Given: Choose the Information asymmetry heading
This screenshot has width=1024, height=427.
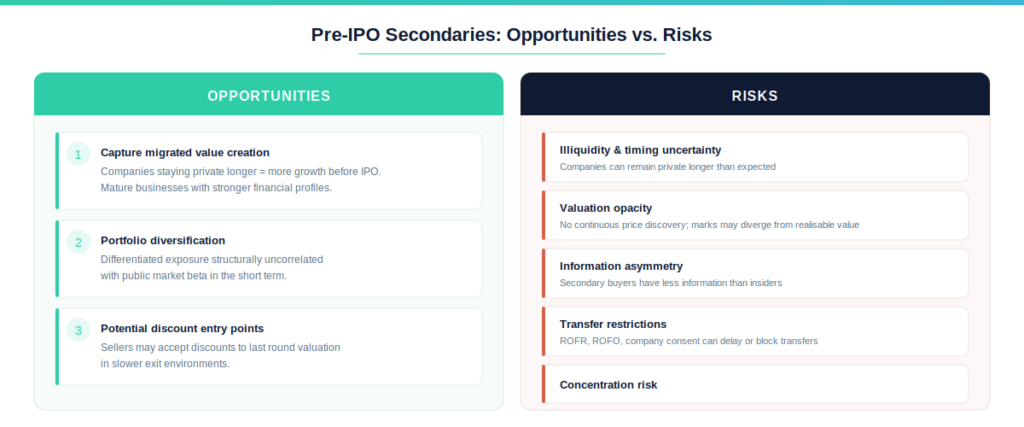Looking at the screenshot, I should pyautogui.click(x=621, y=266).
